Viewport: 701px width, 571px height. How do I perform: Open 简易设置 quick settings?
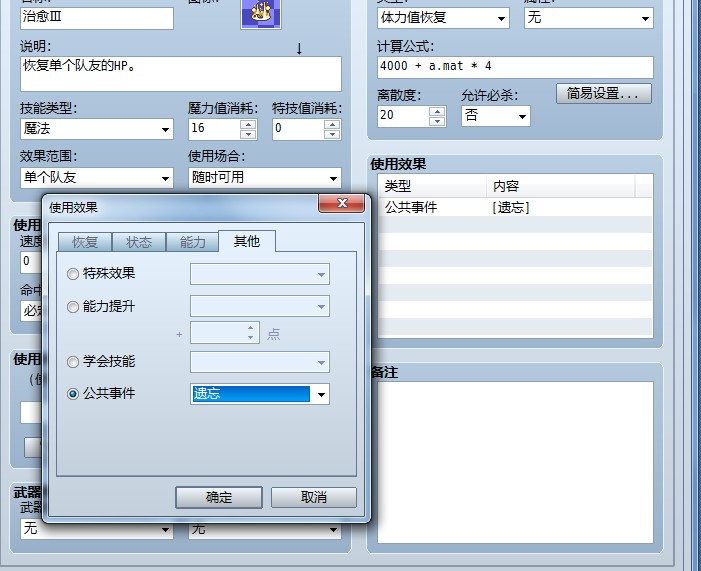pos(604,93)
